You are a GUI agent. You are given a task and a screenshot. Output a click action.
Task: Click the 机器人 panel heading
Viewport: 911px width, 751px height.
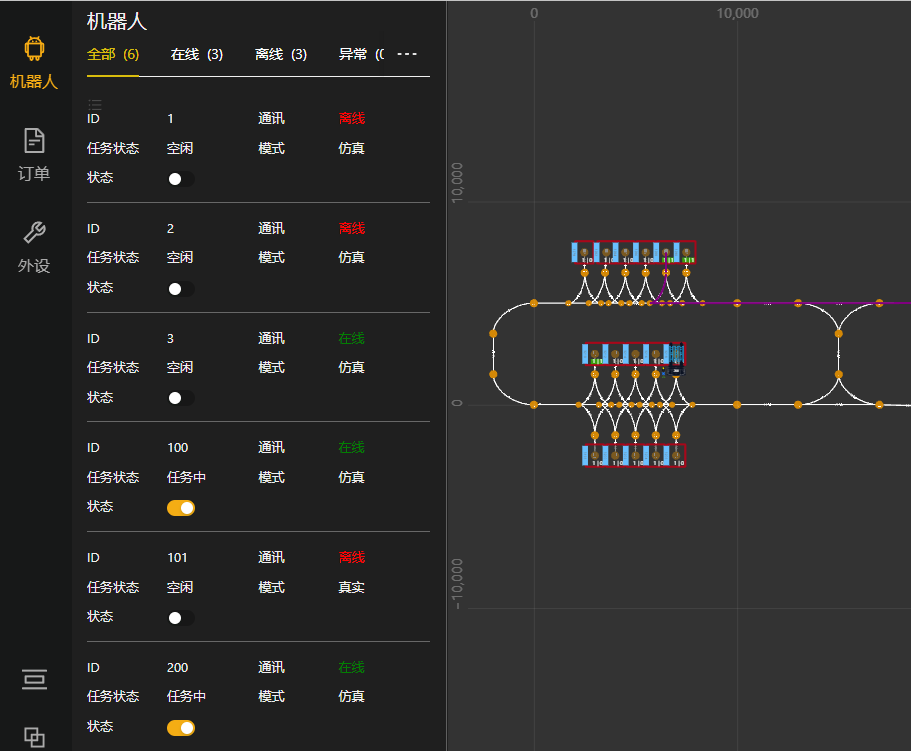pyautogui.click(x=117, y=21)
